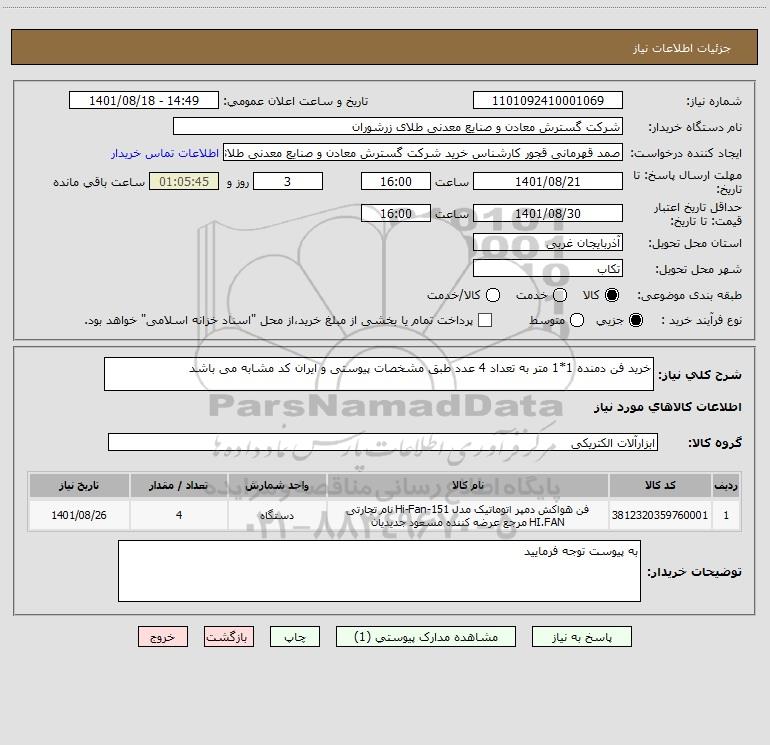770x745 pixels.
Task: Click the announcement date field 1401/08/18 - 14:49
Action: (x=144, y=101)
